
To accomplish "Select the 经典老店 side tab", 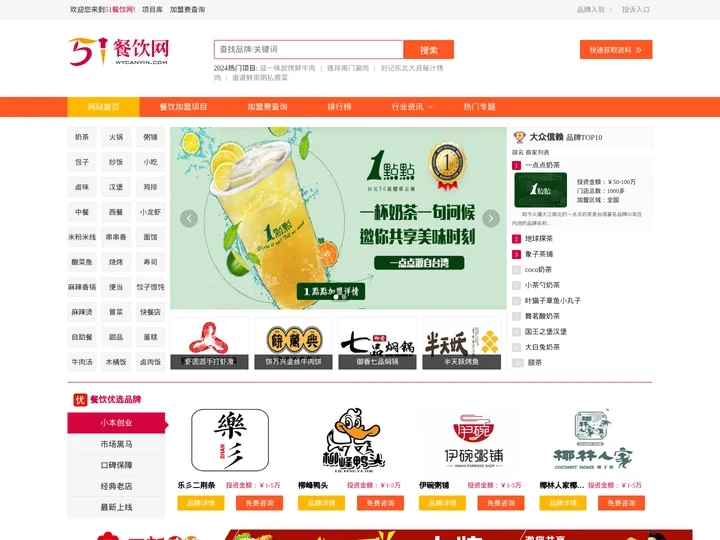I will click(x=117, y=486).
